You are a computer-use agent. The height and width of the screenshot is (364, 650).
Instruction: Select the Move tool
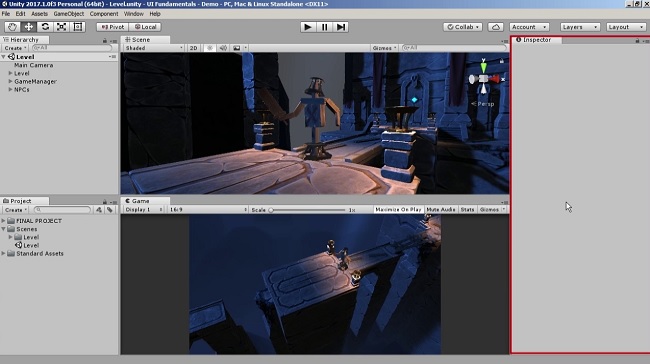29,27
